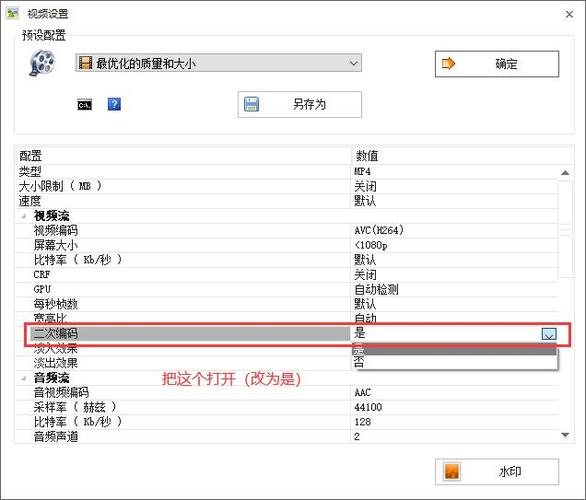Click the scrollbar down arrow
Viewport: 586px width, 500px height.
tap(565, 435)
